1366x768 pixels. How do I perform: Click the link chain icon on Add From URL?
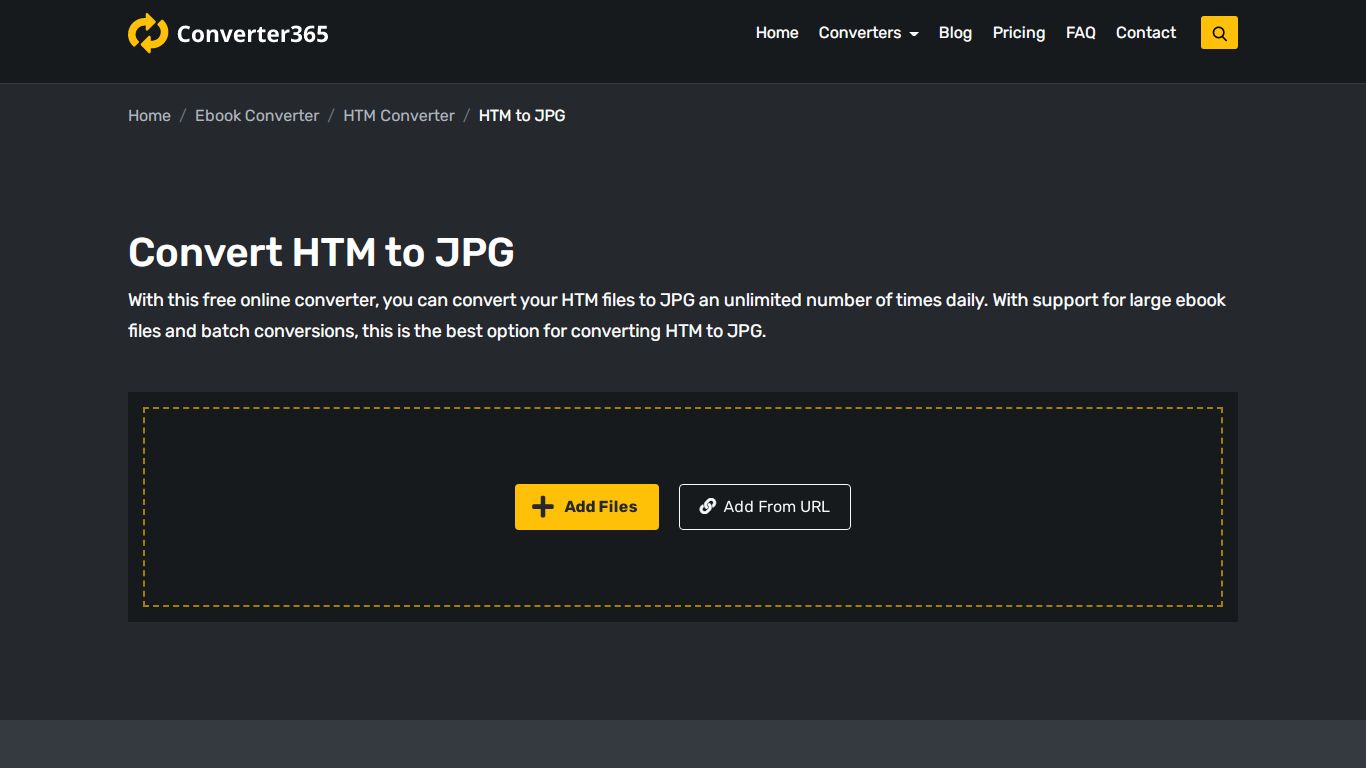pos(708,506)
